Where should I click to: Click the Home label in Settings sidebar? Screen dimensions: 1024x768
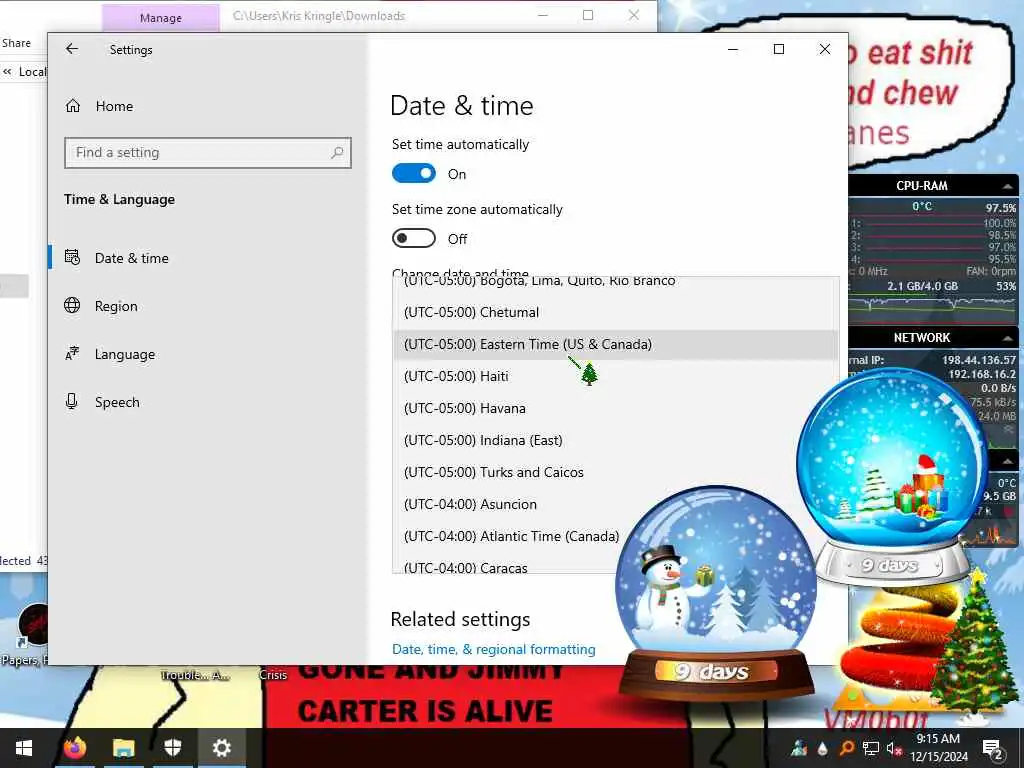(114, 106)
